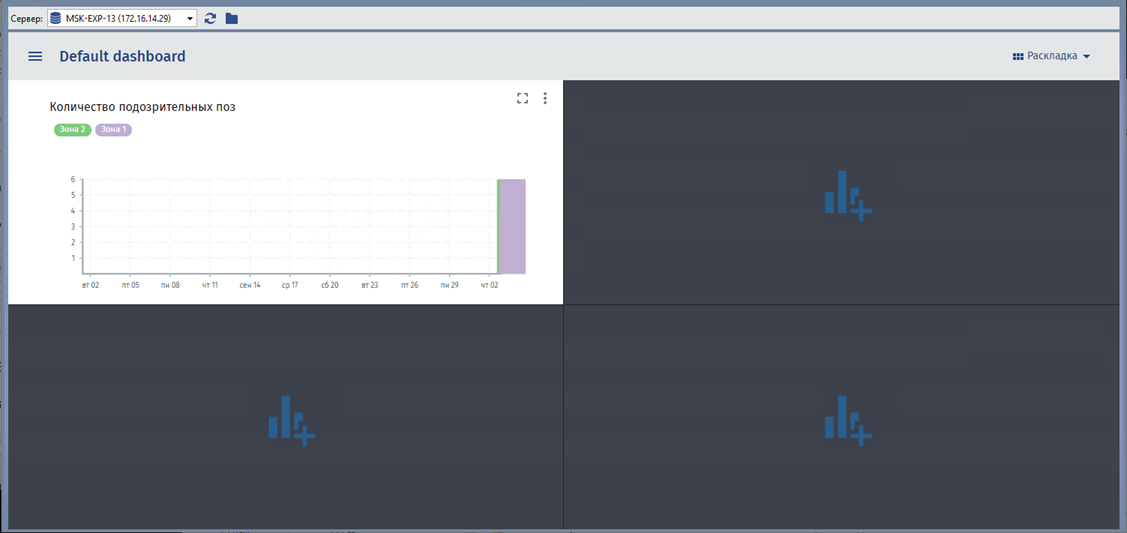1127x533 pixels.
Task: Toggle the Зона 1 legend chip
Action: click(x=113, y=130)
